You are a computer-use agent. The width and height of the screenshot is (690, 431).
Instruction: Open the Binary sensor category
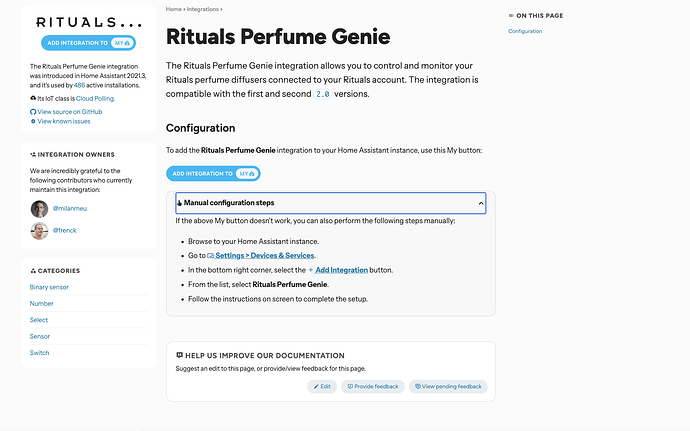50,287
